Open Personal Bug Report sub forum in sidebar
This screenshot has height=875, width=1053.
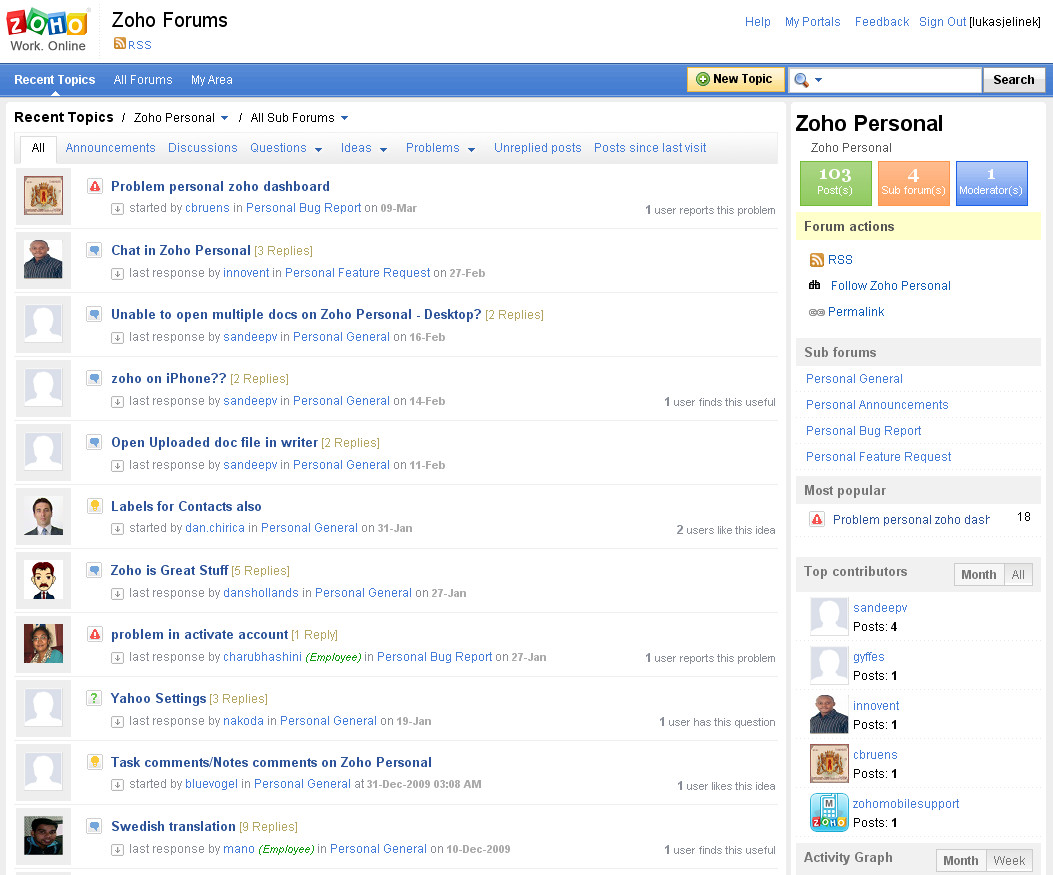click(x=864, y=430)
